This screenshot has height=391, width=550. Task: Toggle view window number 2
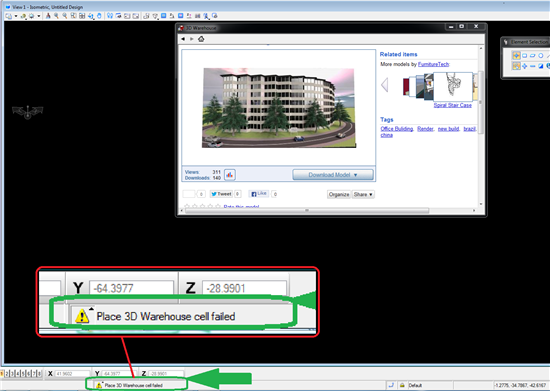click(7, 374)
